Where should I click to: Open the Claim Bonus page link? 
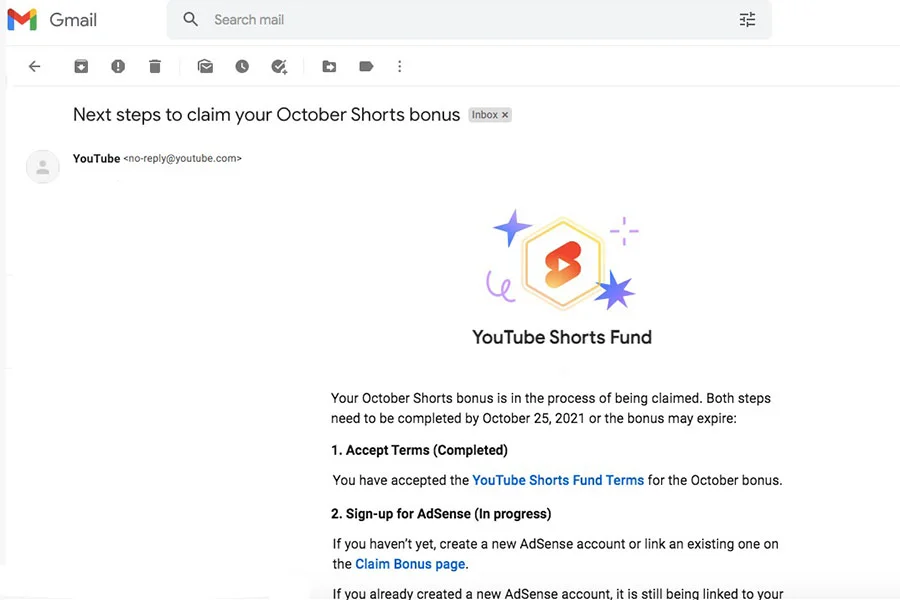click(410, 564)
